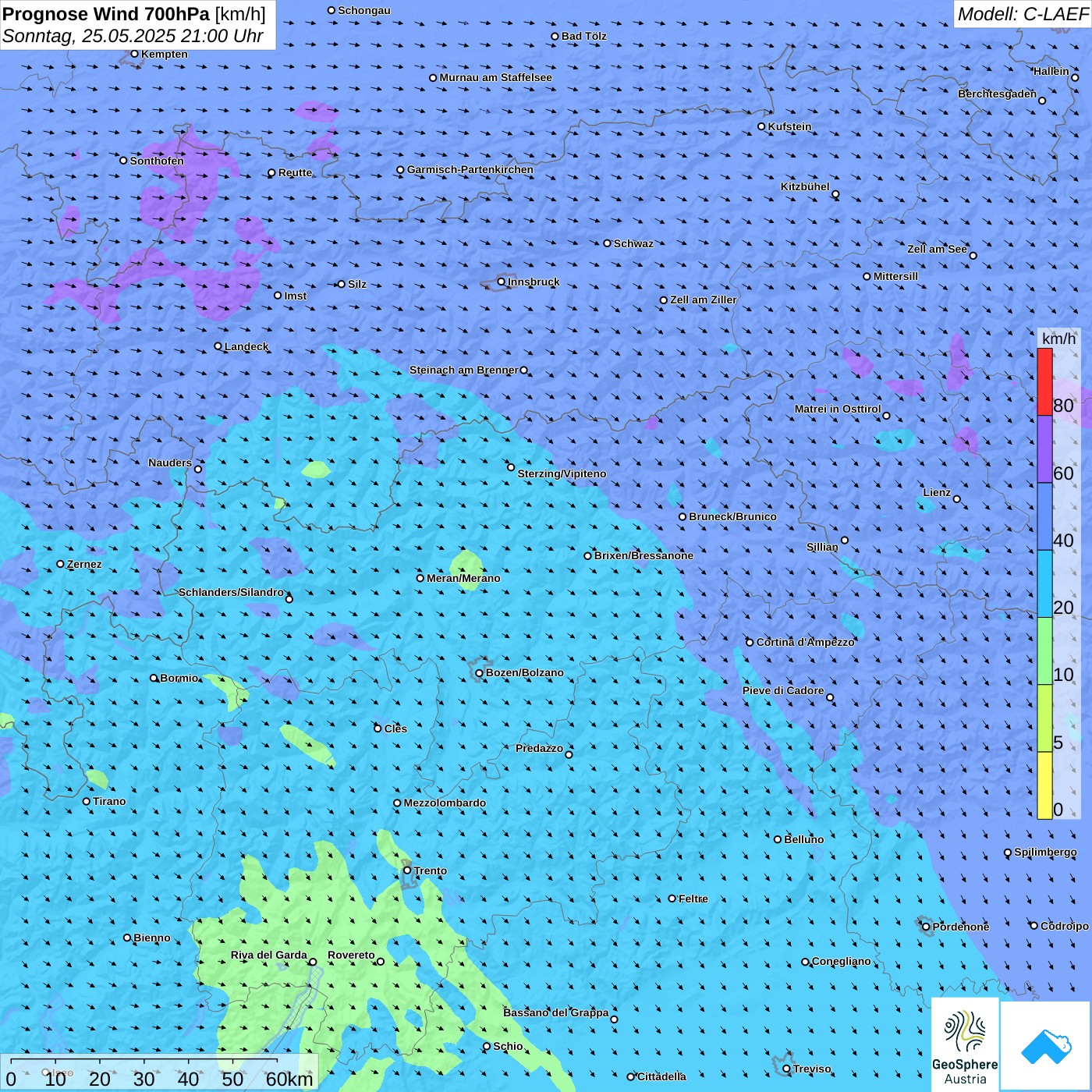The width and height of the screenshot is (1092, 1092).
Task: Click the 'Treviso' label
Action: 812,1069
